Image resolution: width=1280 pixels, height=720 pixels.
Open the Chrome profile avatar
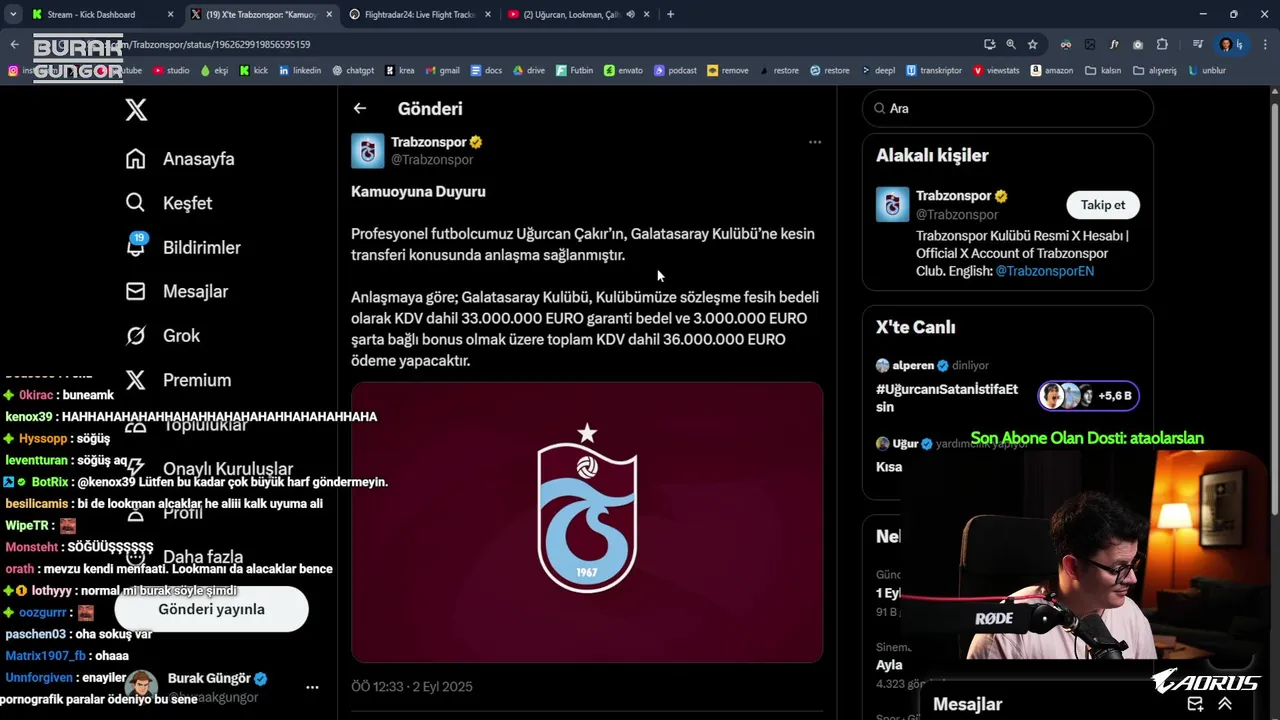[x=1226, y=44]
